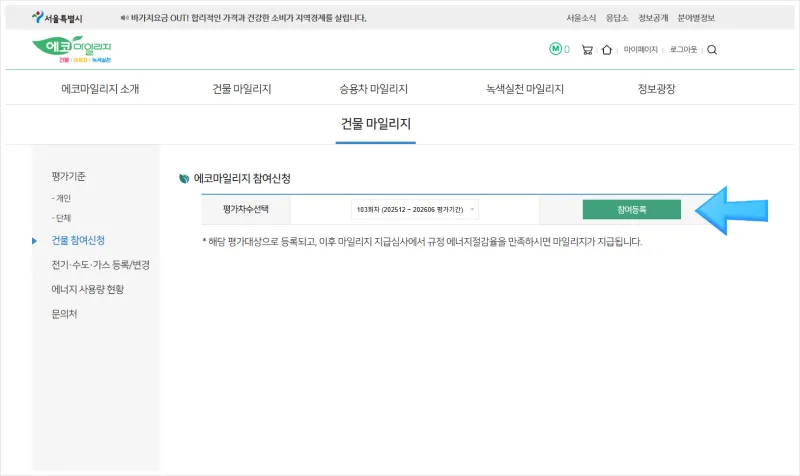The height and width of the screenshot is (476, 800).
Task: Open 에너지 사용량 현황 sidebar item
Action: pos(87,289)
